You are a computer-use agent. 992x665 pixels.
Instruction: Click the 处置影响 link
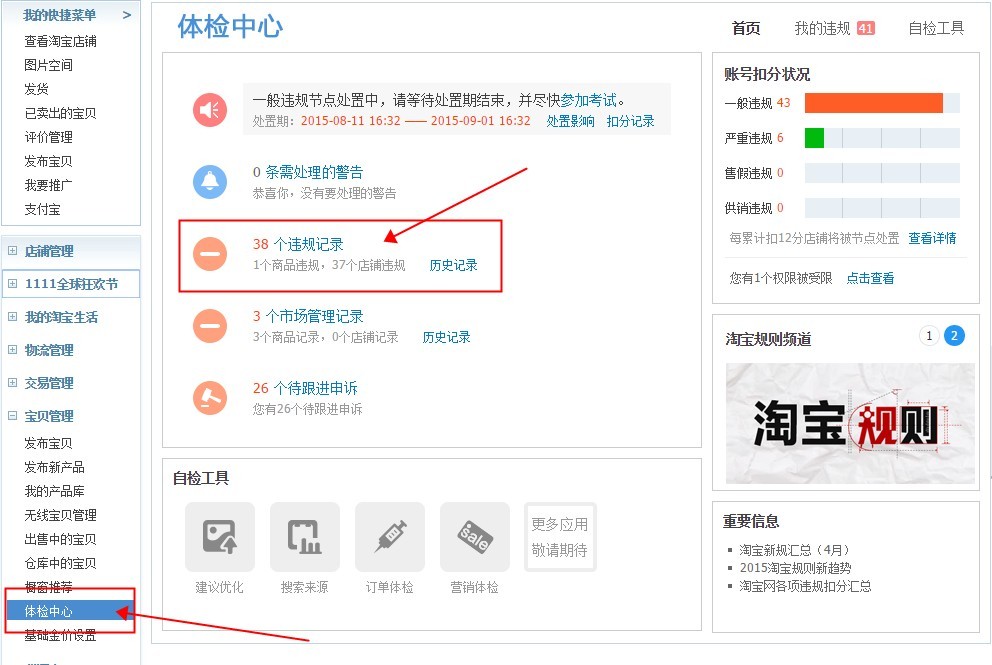pyautogui.click(x=570, y=121)
